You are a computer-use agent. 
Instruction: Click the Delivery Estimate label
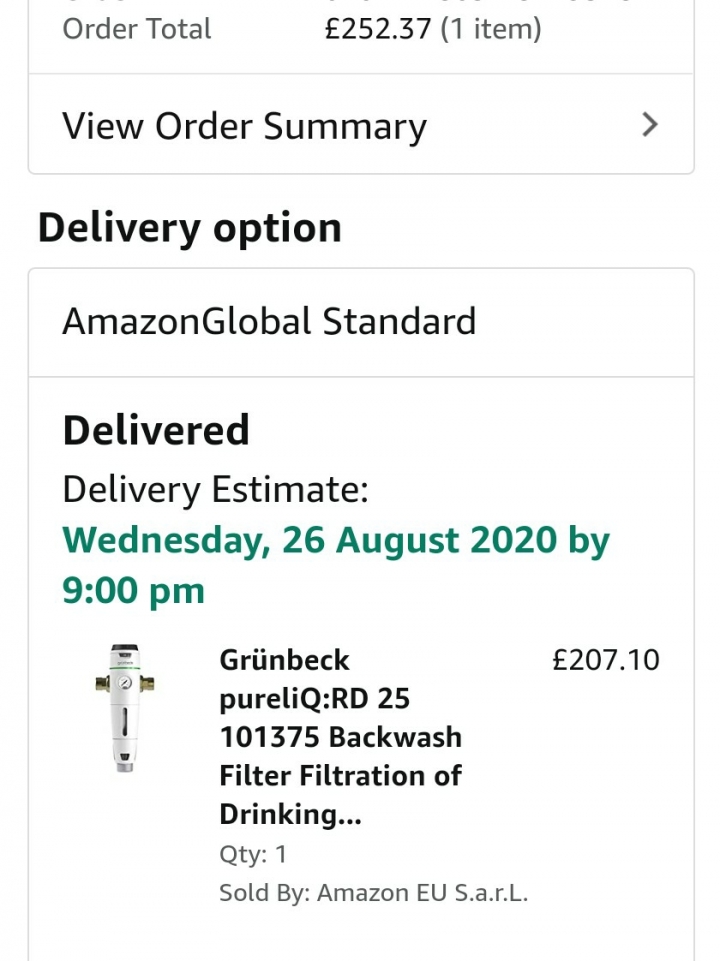pos(216,490)
